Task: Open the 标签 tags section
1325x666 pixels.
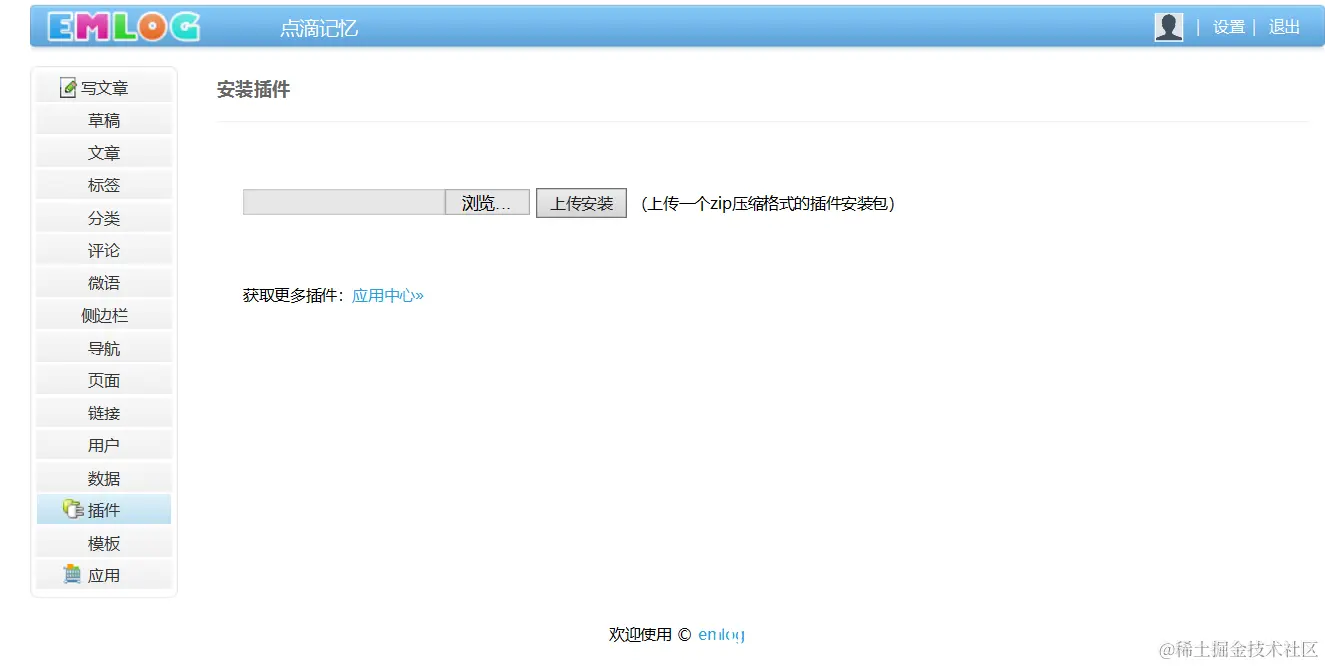Action: click(103, 184)
